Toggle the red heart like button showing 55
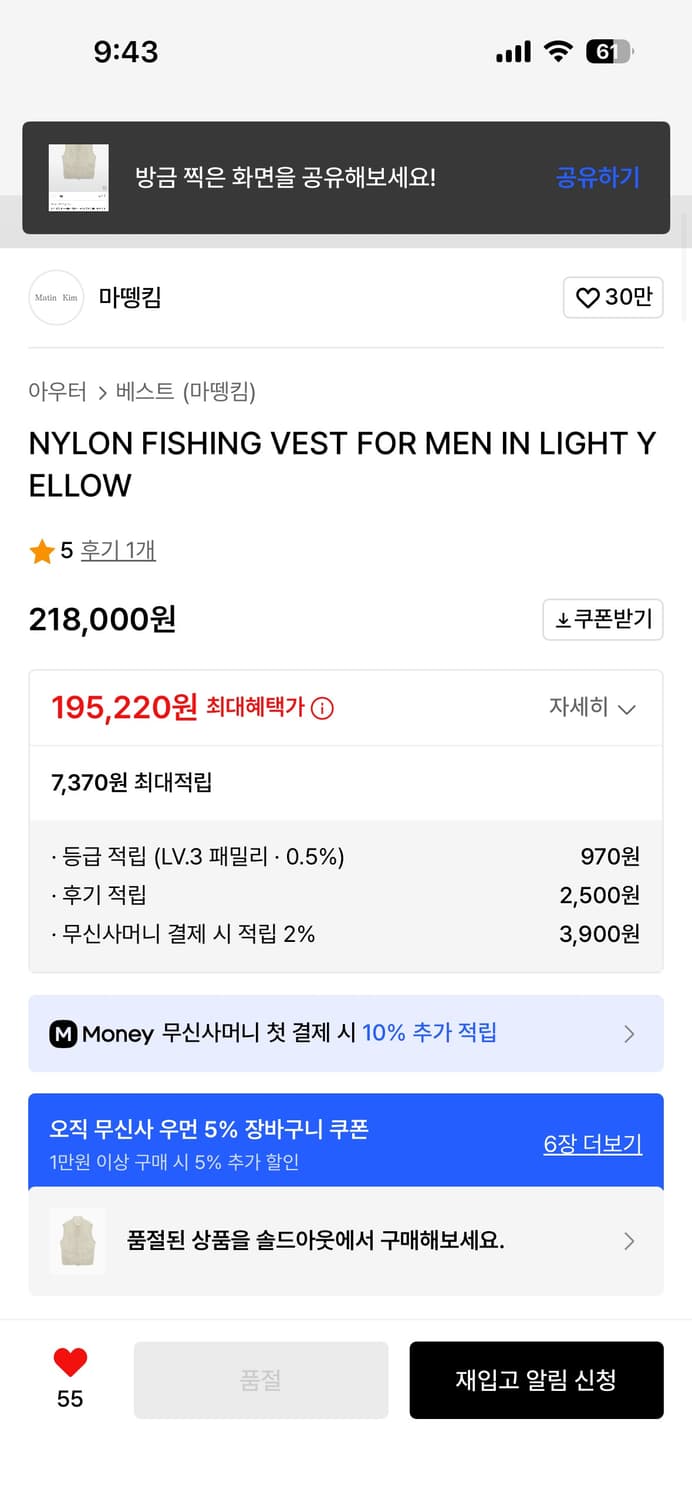 point(68,1360)
